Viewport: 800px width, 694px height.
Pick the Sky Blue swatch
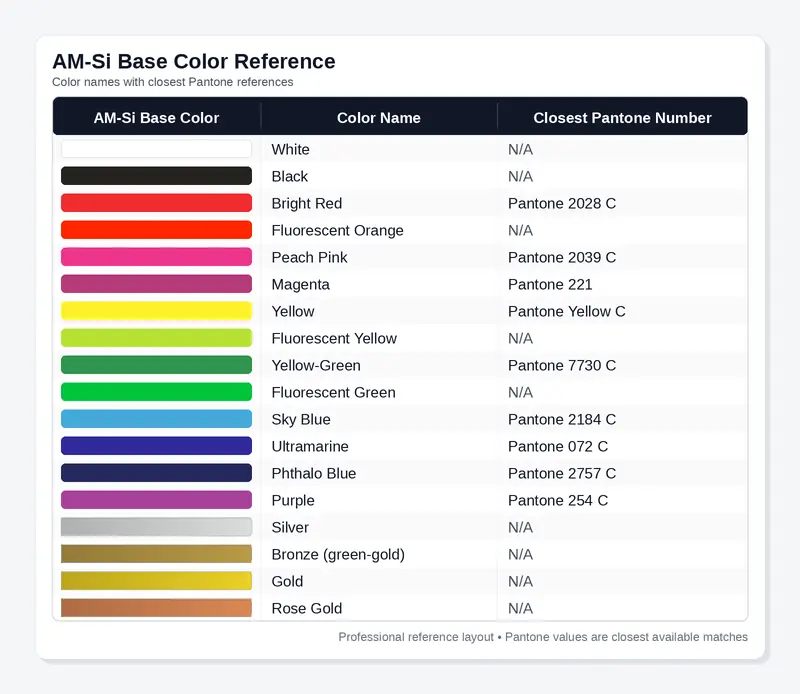click(x=156, y=419)
